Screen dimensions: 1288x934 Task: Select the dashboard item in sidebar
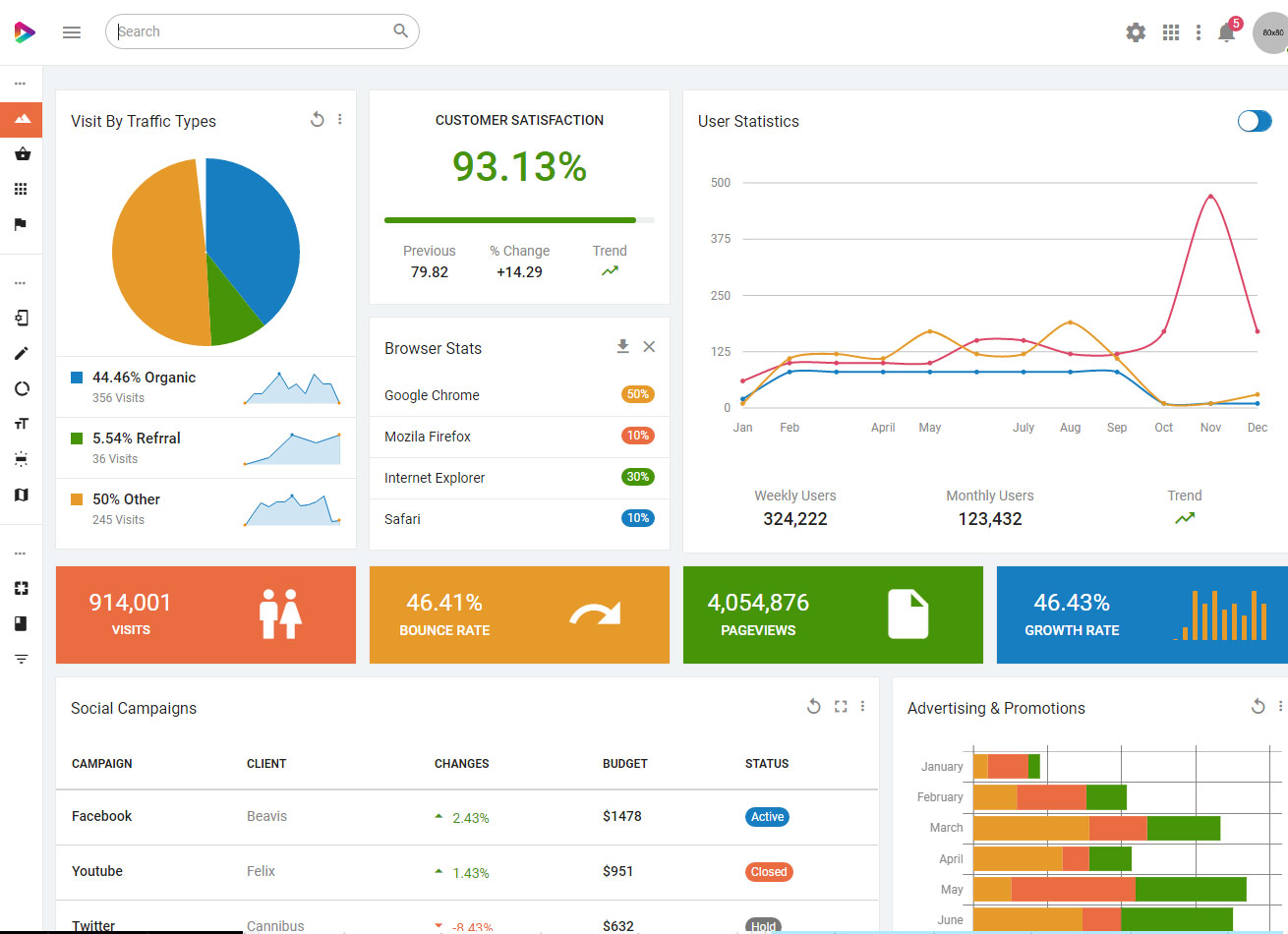(x=22, y=119)
